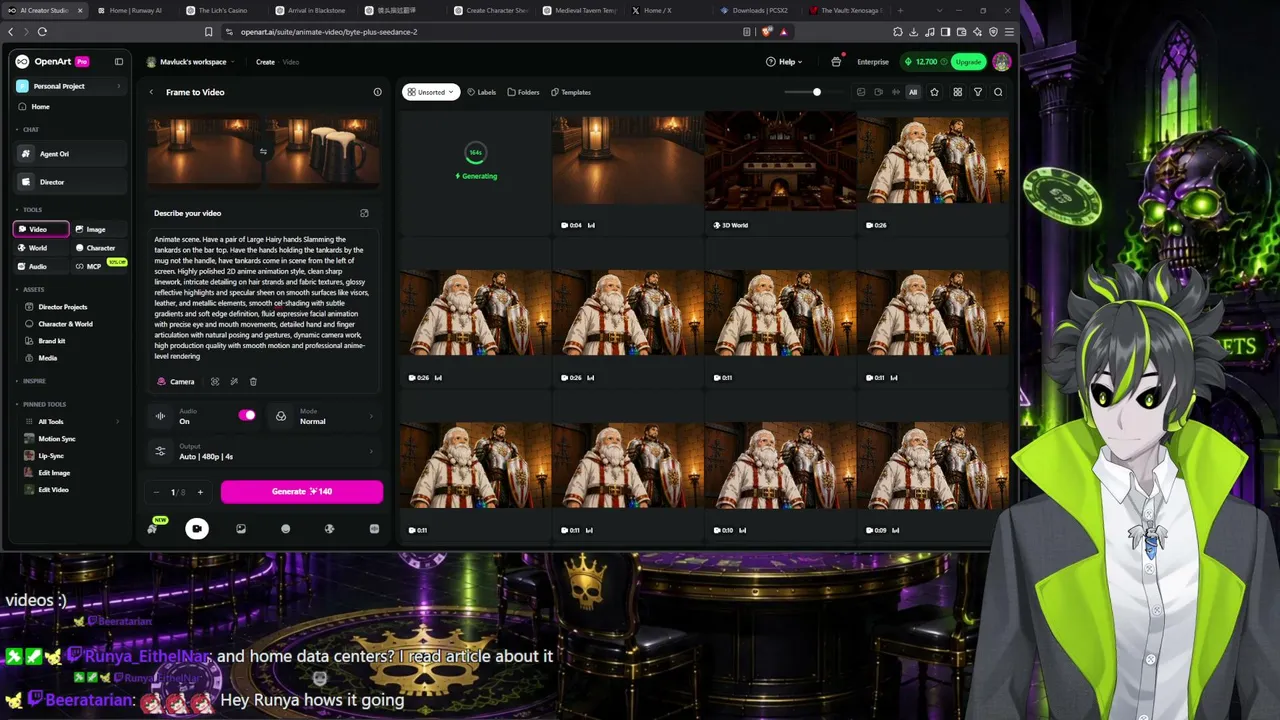Open the Mavluck's workspace dropdown
Screen dimensions: 1280x720
[191, 62]
